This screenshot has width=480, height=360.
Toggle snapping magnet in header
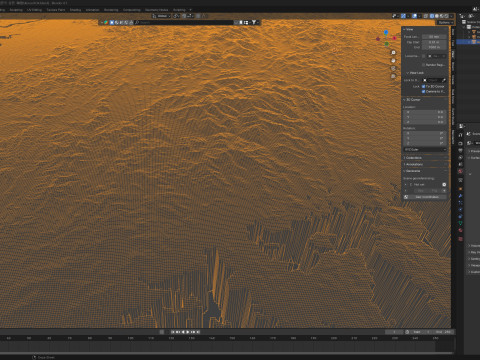coord(184,16)
